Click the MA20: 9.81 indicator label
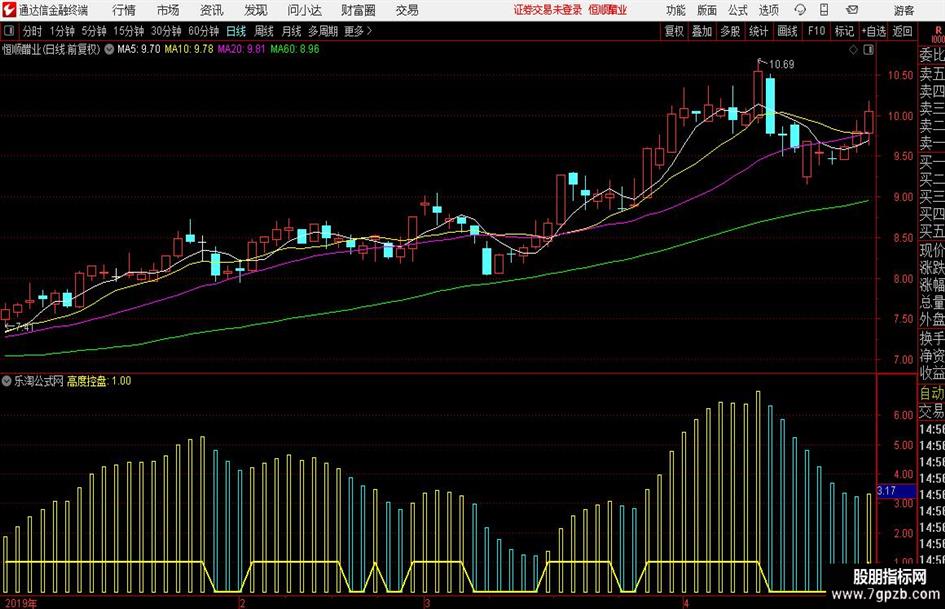The height and width of the screenshot is (609, 945). [242, 49]
